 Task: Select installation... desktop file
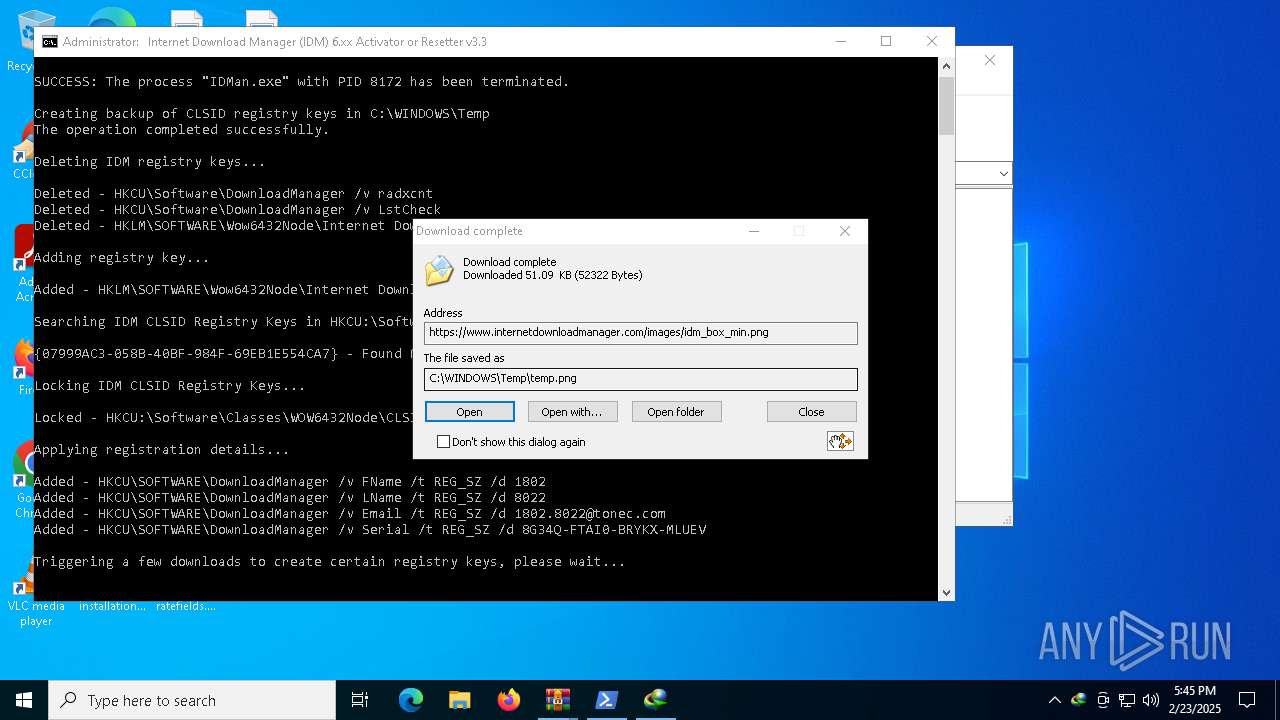point(112,606)
